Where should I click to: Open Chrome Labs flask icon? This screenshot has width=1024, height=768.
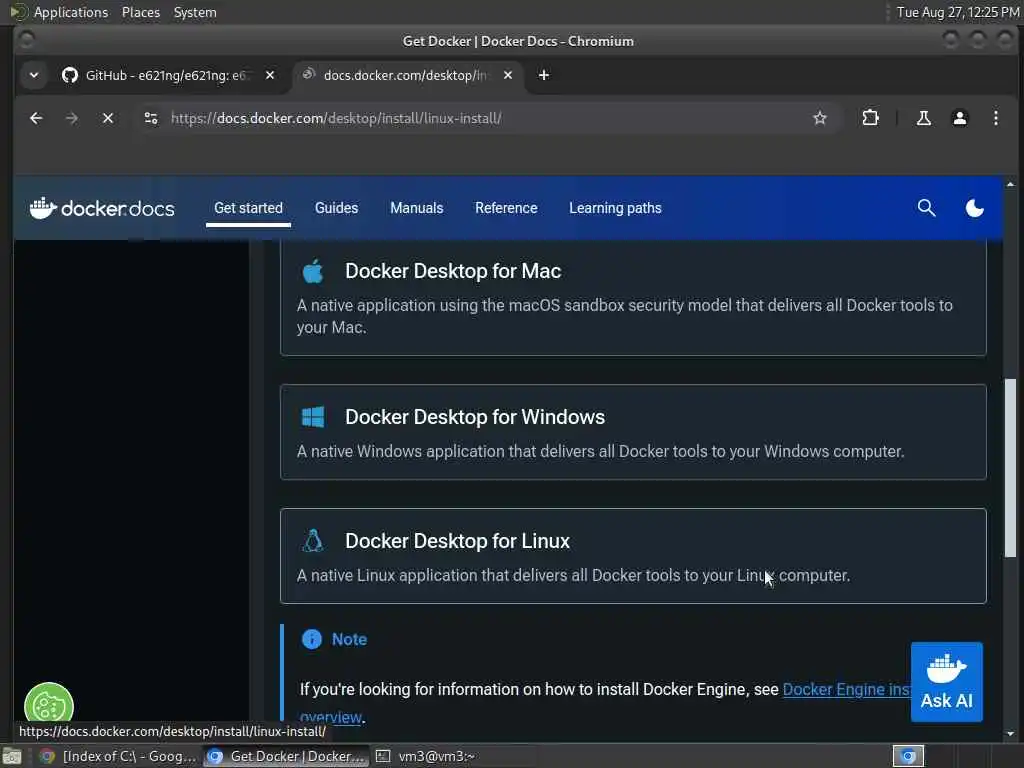pos(923,118)
